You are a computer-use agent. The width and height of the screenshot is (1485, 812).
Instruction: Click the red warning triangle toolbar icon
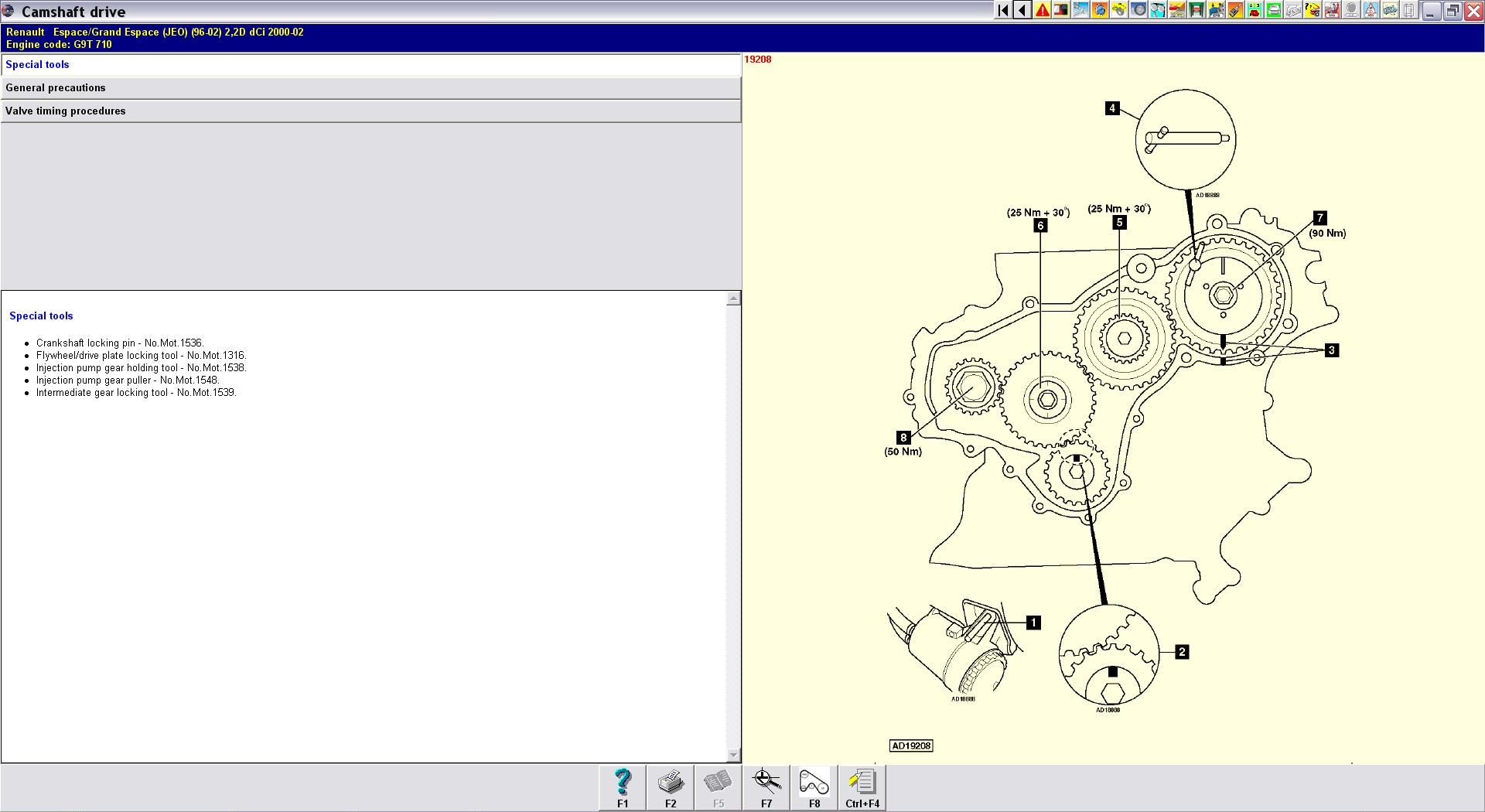click(1042, 10)
